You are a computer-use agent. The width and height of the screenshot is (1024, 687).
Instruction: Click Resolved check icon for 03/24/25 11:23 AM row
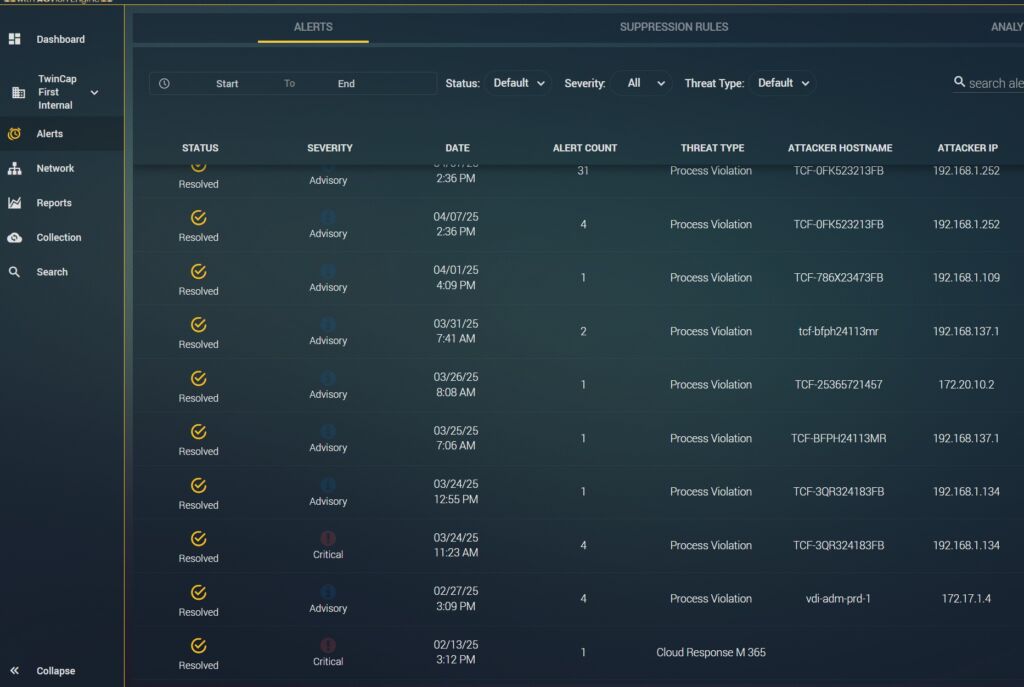pyautogui.click(x=199, y=539)
